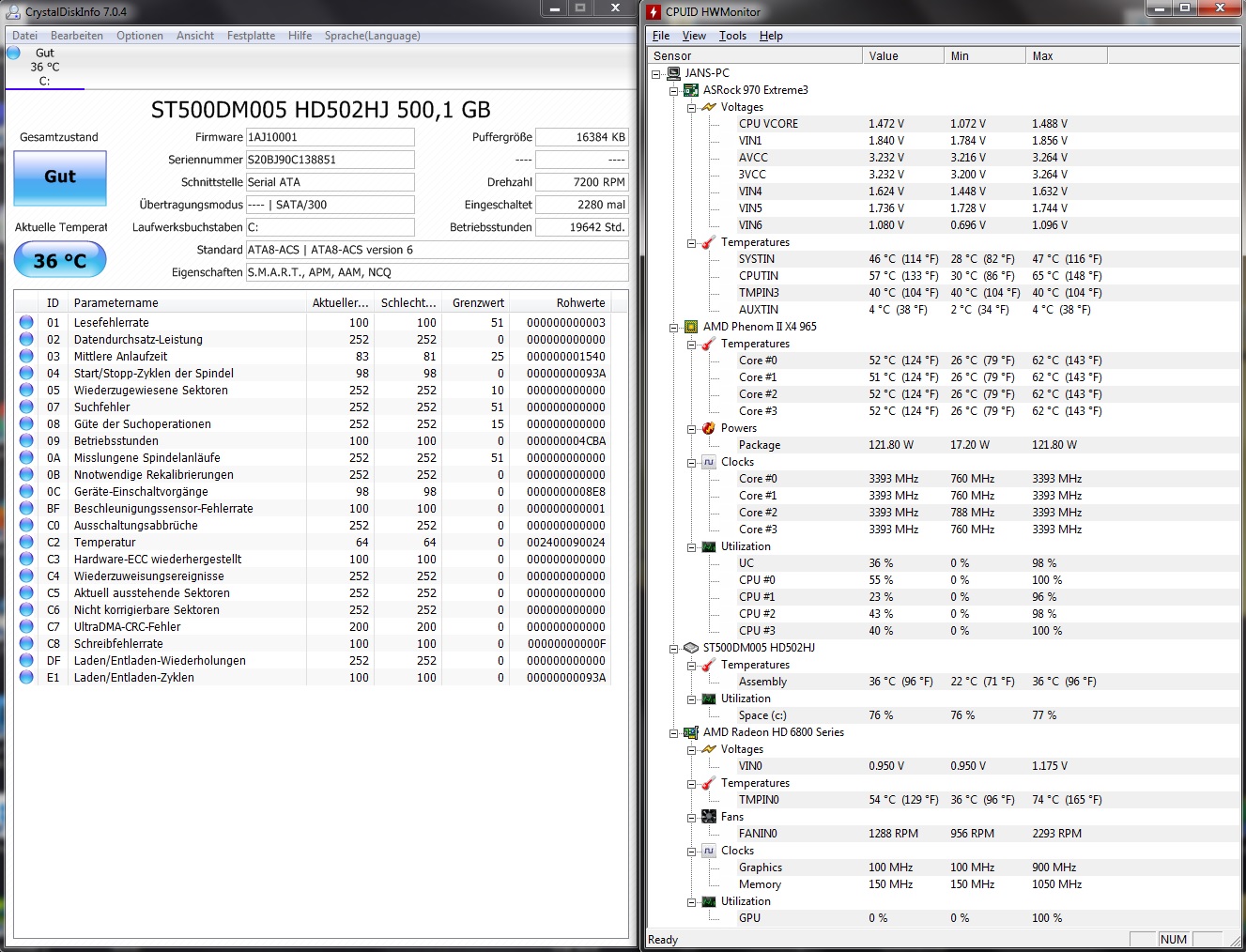Open the Datei menu in CrystalDiskInfo

[25, 36]
